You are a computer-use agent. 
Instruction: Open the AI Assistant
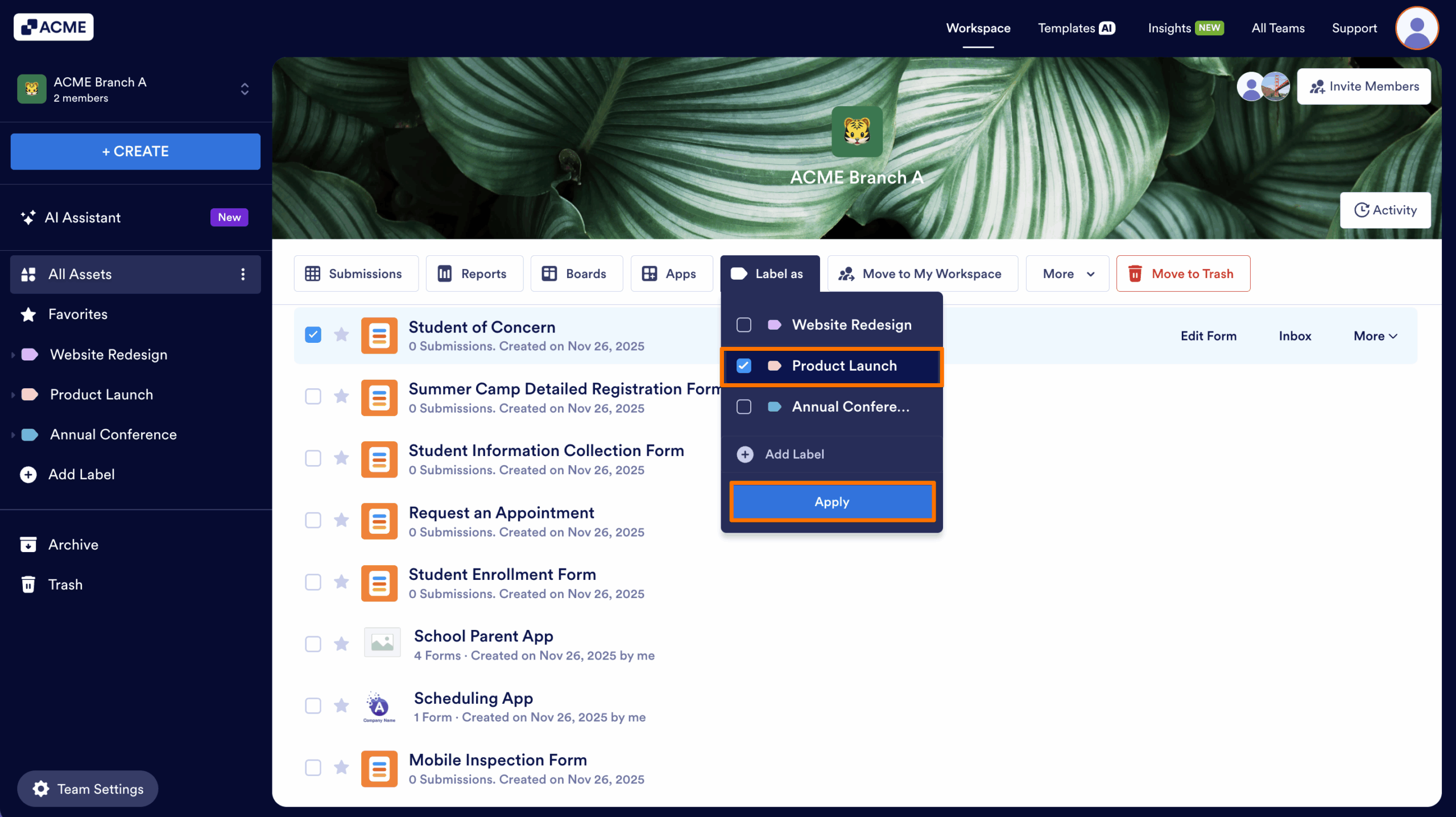(82, 217)
